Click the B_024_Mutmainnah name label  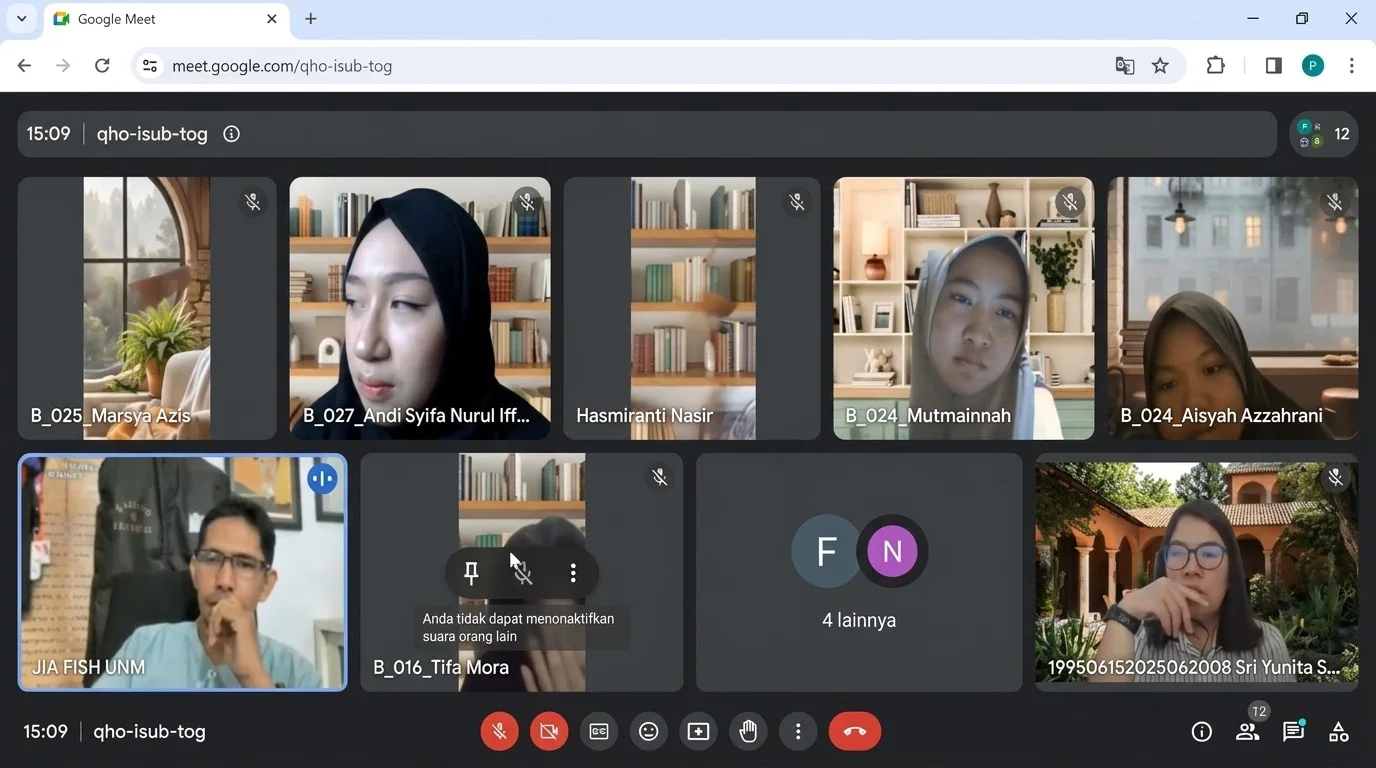[928, 416]
